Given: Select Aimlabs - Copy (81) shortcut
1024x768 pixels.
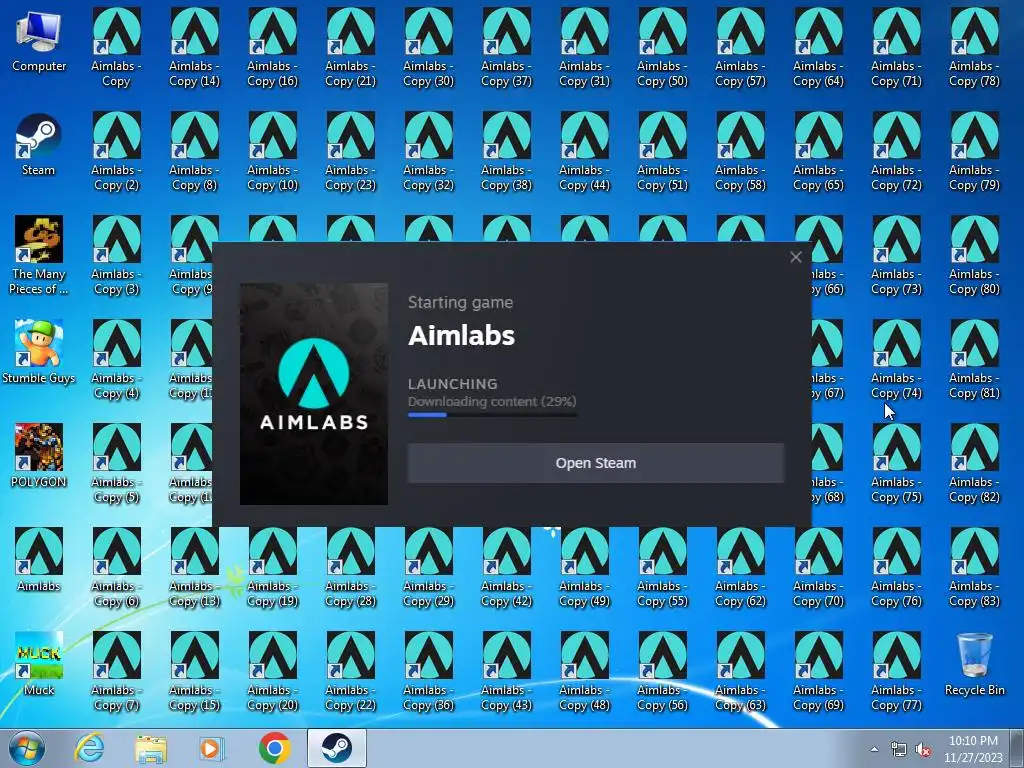Looking at the screenshot, I should (974, 359).
